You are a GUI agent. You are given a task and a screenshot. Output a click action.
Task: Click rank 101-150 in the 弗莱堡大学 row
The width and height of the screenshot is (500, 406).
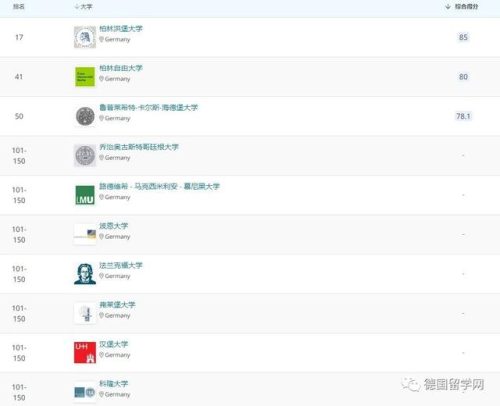[x=19, y=313]
